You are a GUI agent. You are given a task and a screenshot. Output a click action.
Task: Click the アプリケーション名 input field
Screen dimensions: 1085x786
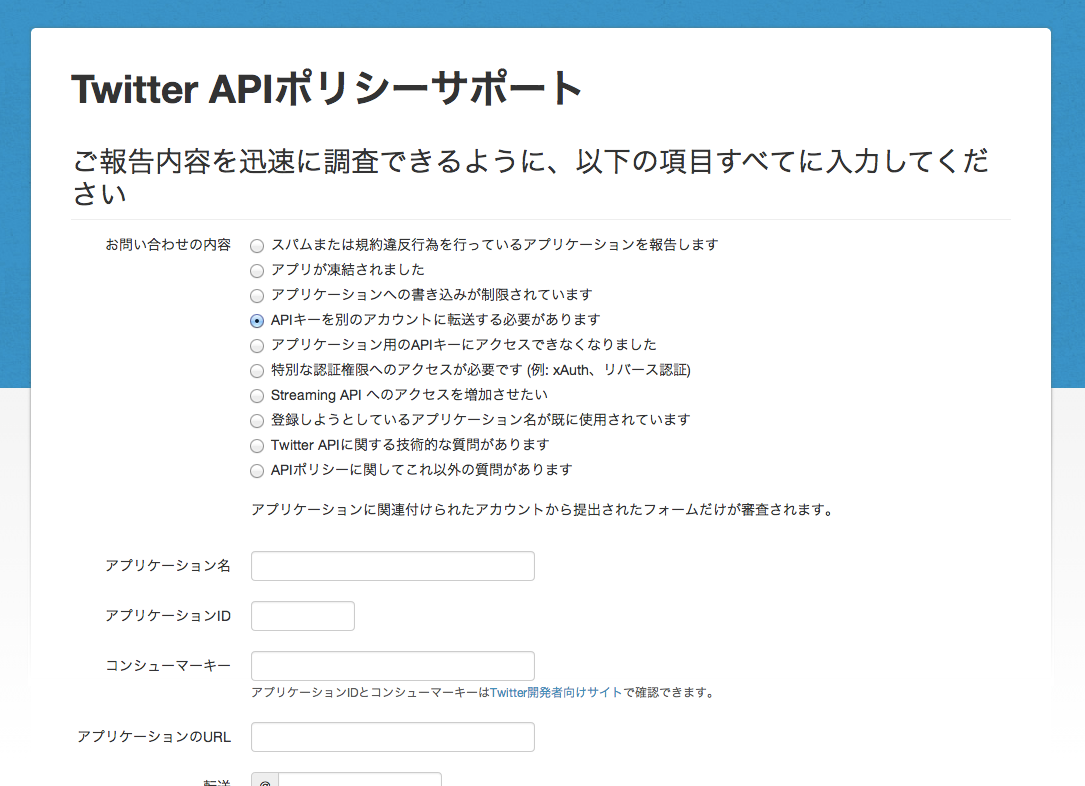pos(392,566)
